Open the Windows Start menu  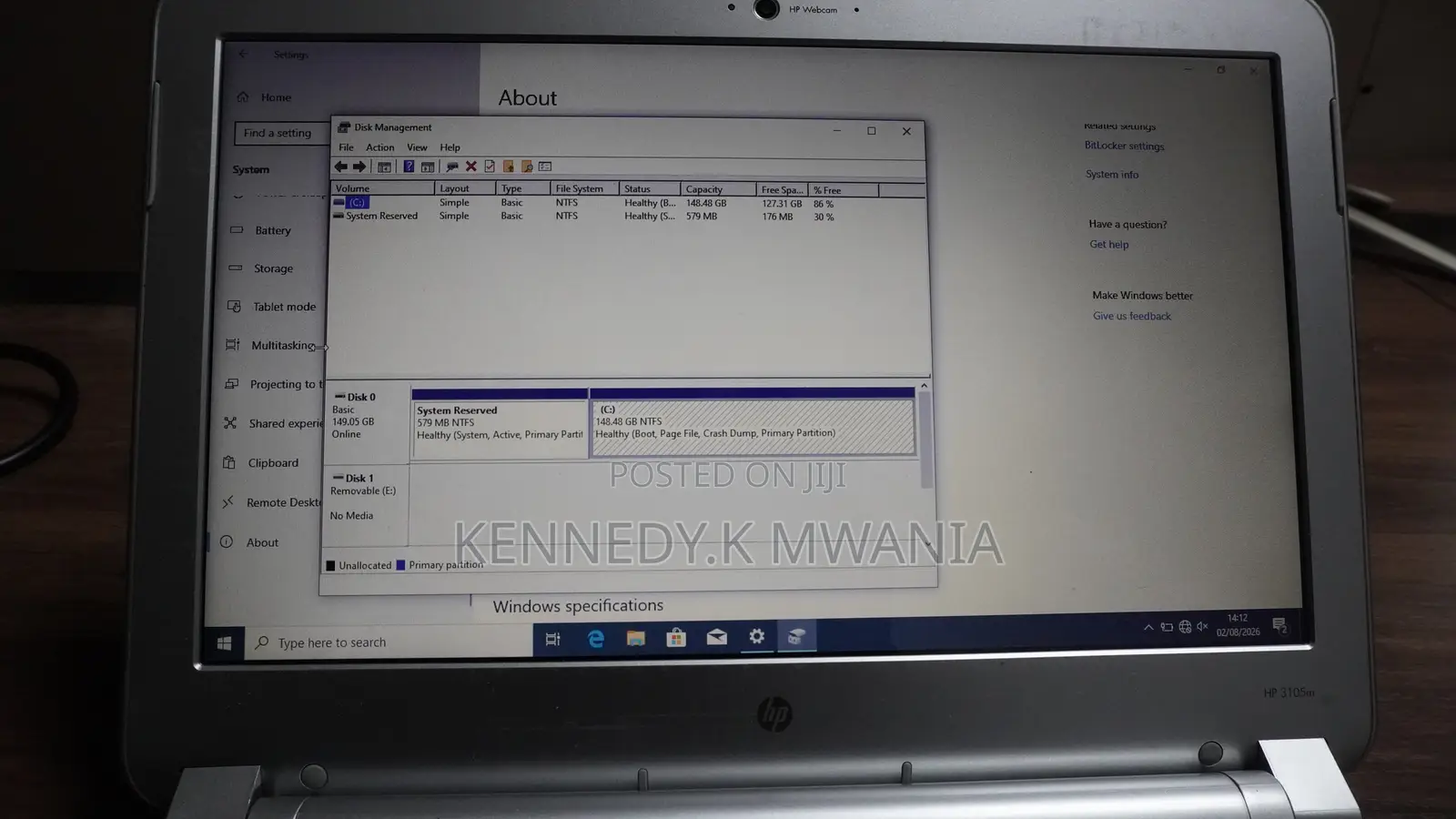tap(224, 644)
